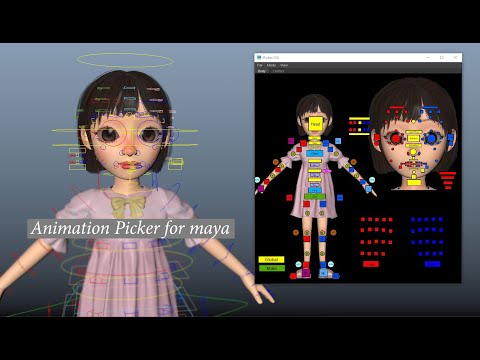
Task: Select the purple foot control square
Action: coord(306,273)
